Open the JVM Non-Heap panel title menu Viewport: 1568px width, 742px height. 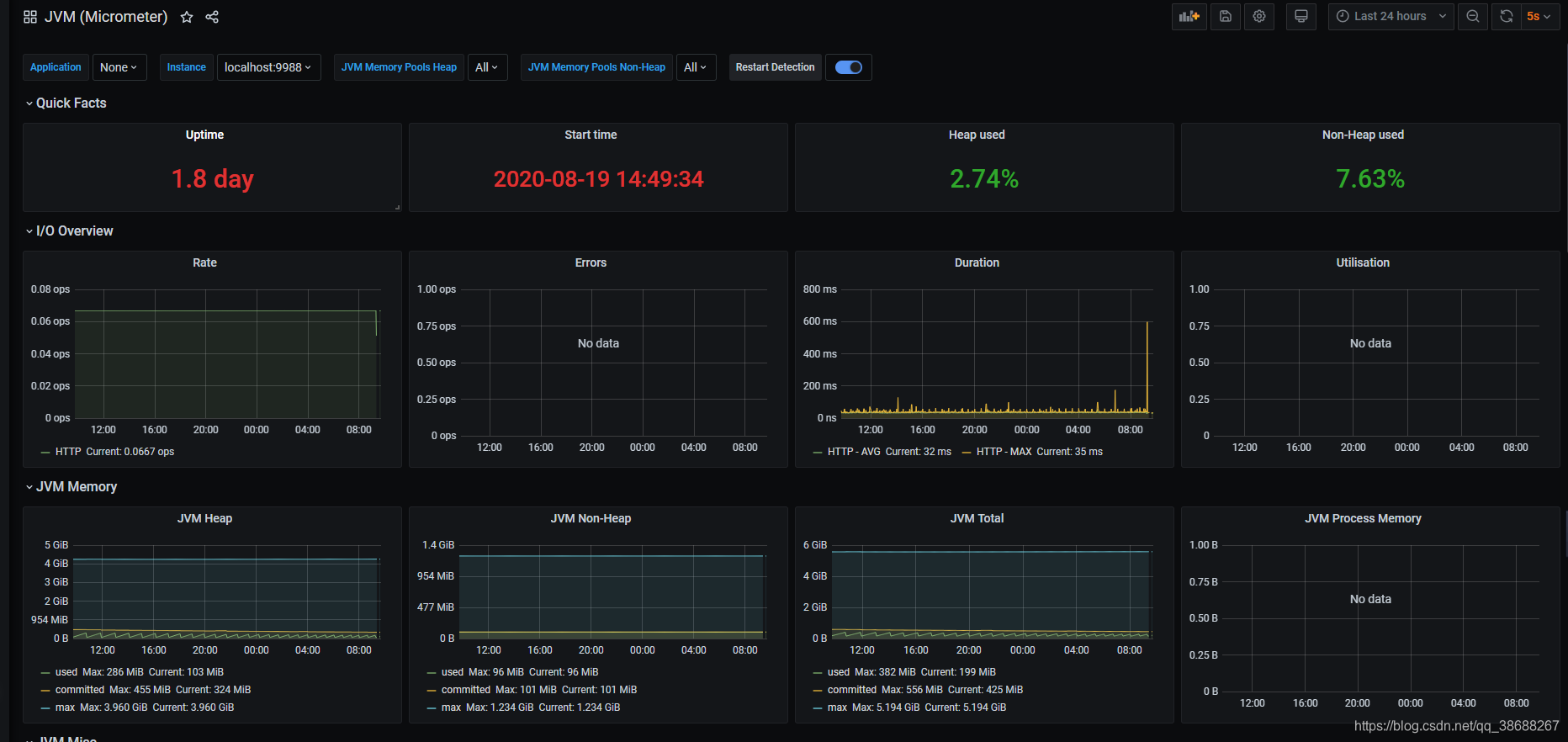591,518
